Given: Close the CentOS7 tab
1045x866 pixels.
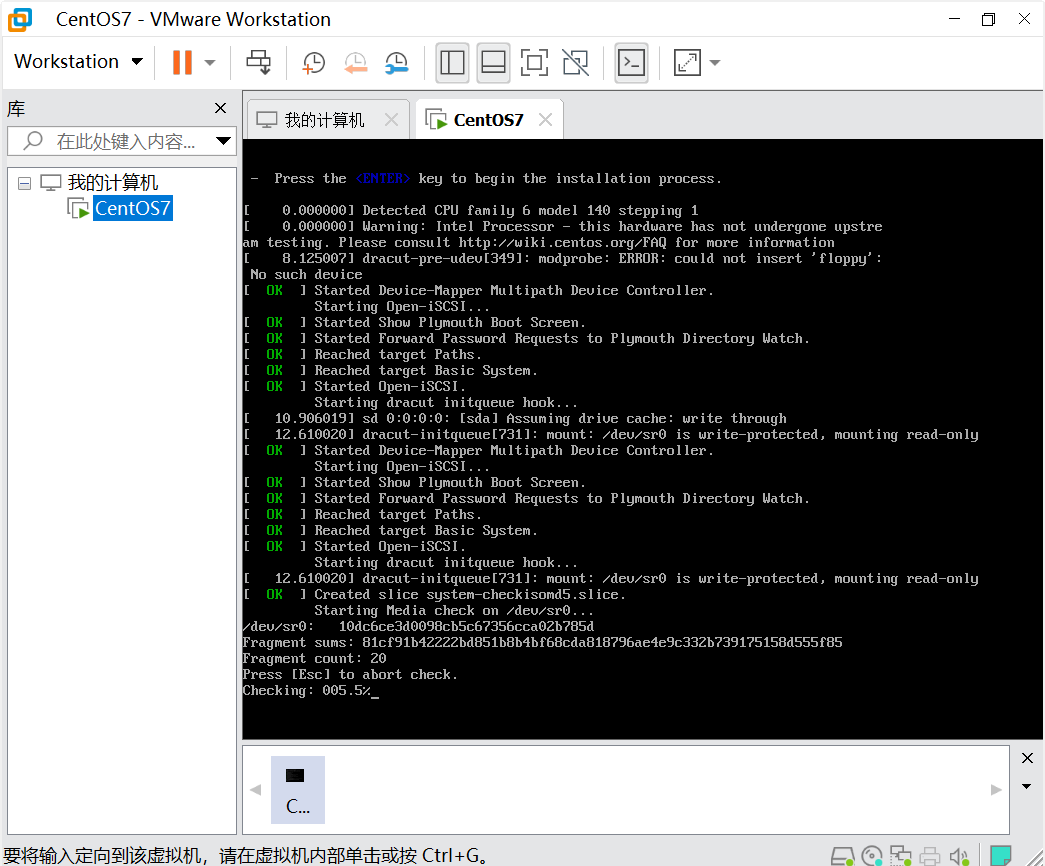Looking at the screenshot, I should click(x=545, y=120).
